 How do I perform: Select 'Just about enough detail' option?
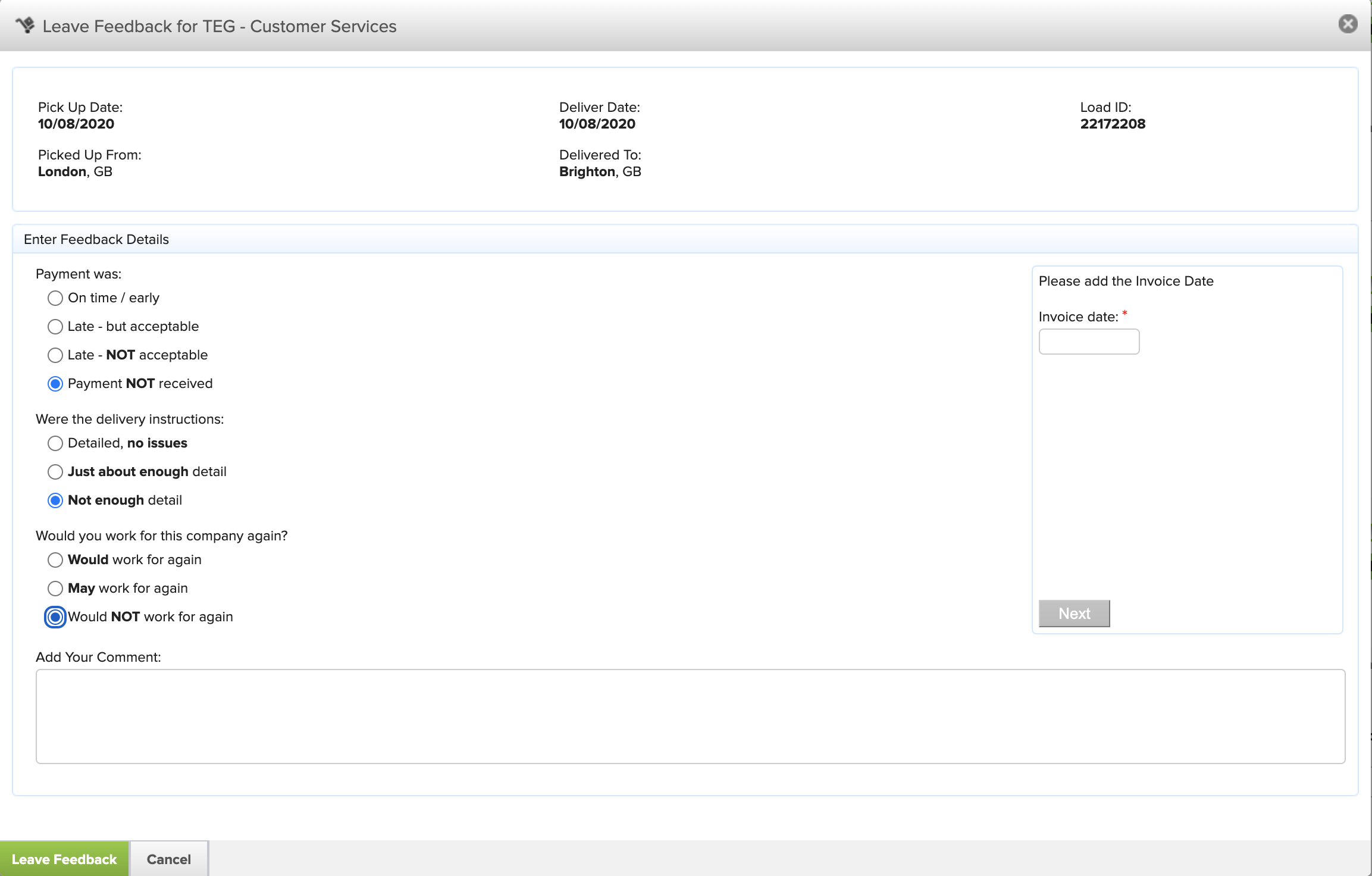pyautogui.click(x=55, y=472)
